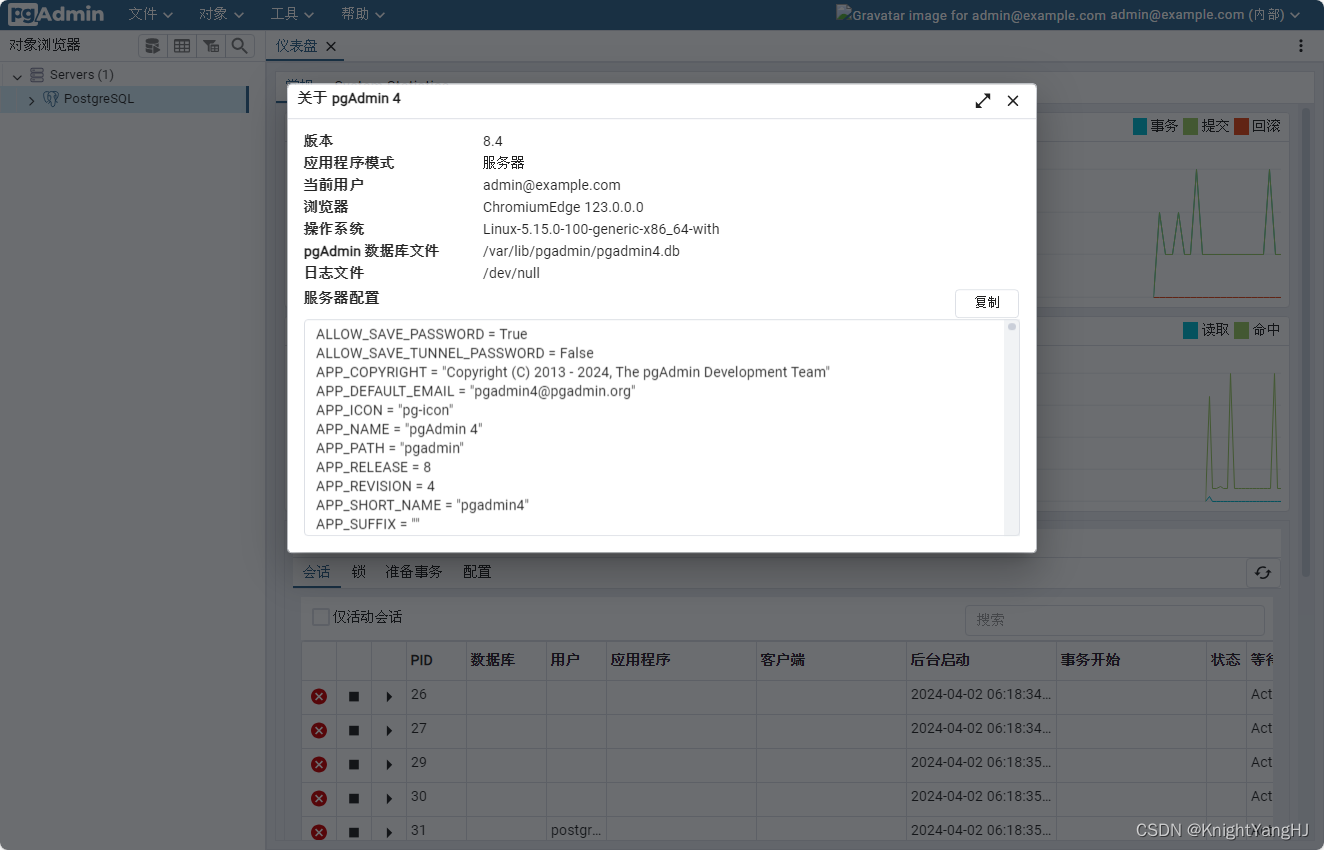The image size is (1324, 850).
Task: Click the ALLOW_SAVE_PASSWORD = True line
Action: [x=421, y=334]
